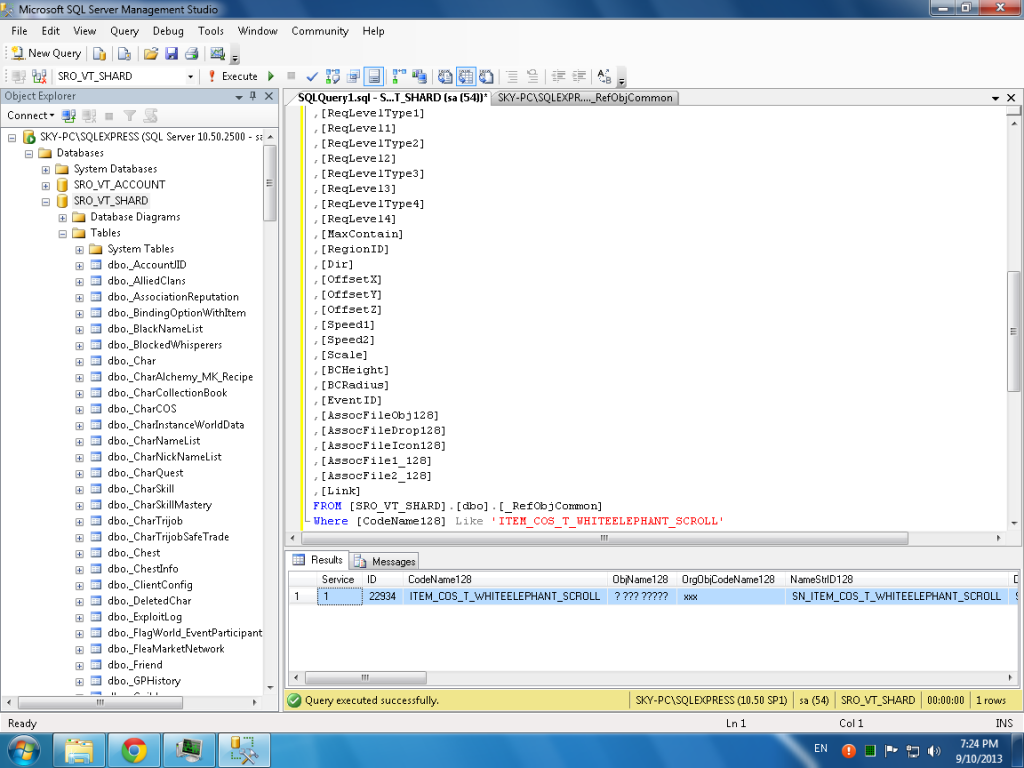Open a new Database Engine Query
1024x768 pixels.
coord(99,54)
